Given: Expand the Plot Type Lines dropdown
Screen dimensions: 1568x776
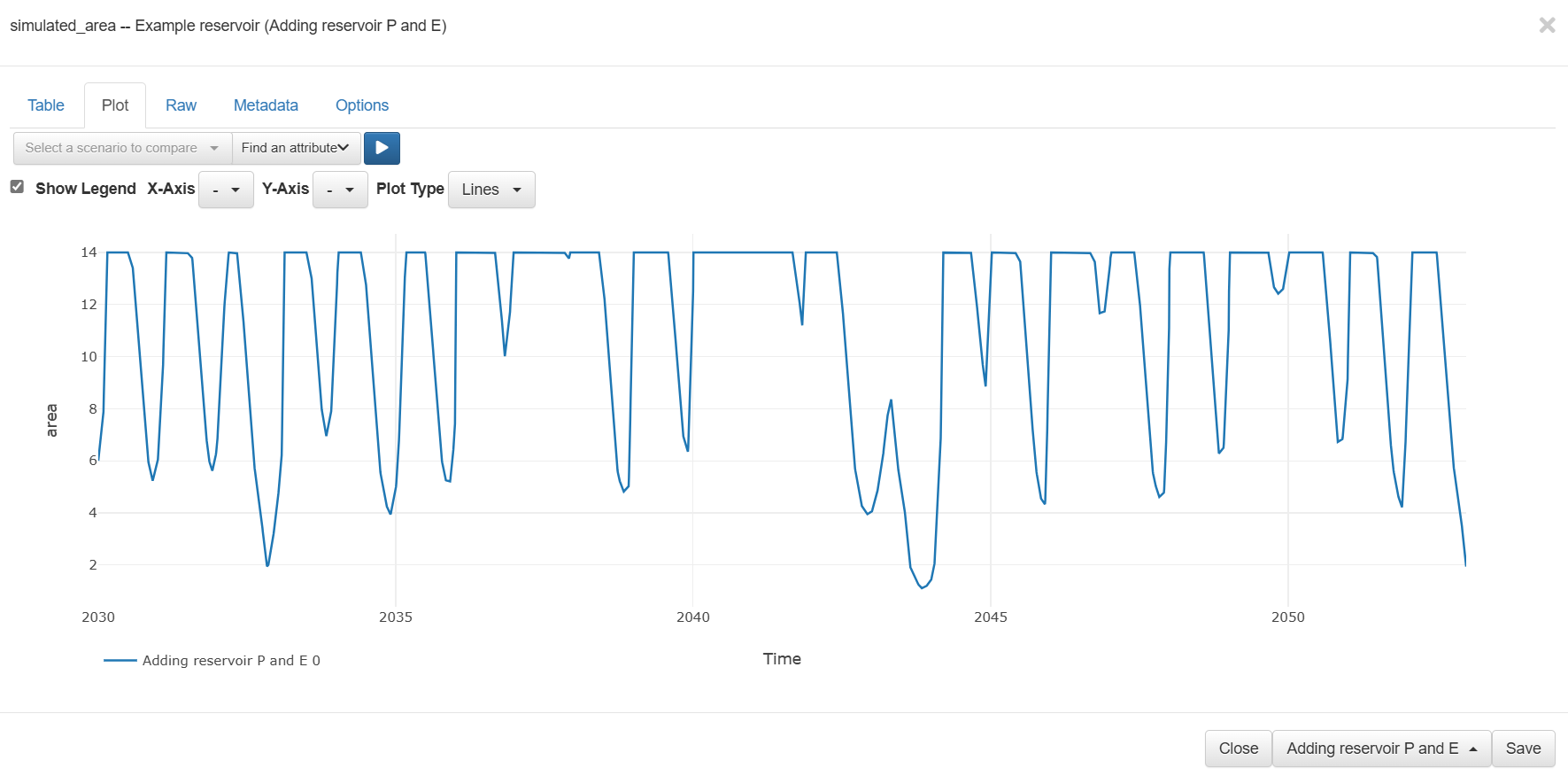Looking at the screenshot, I should tap(491, 190).
